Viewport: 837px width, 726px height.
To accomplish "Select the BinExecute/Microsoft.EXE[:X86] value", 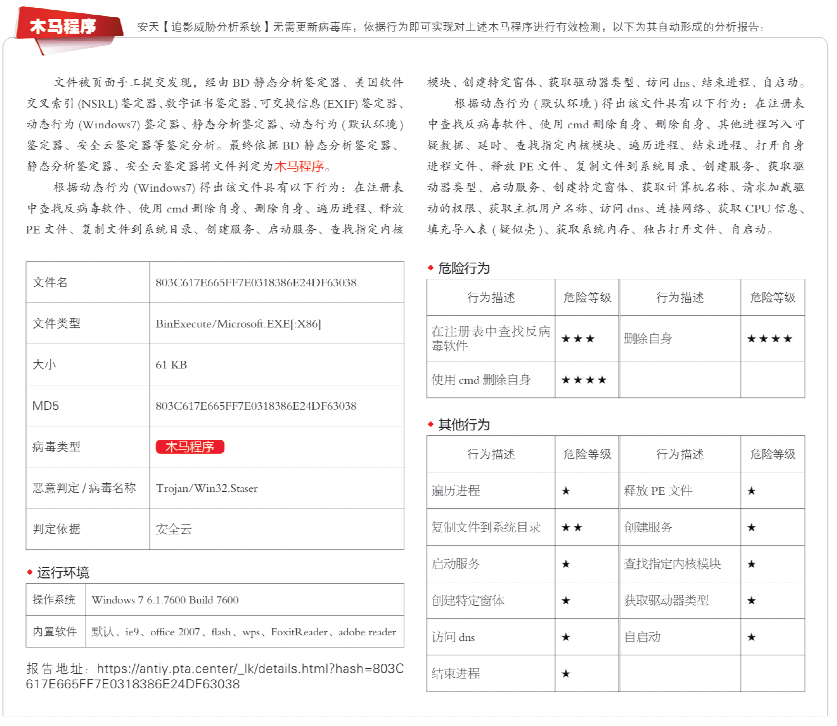I will coord(238,323).
